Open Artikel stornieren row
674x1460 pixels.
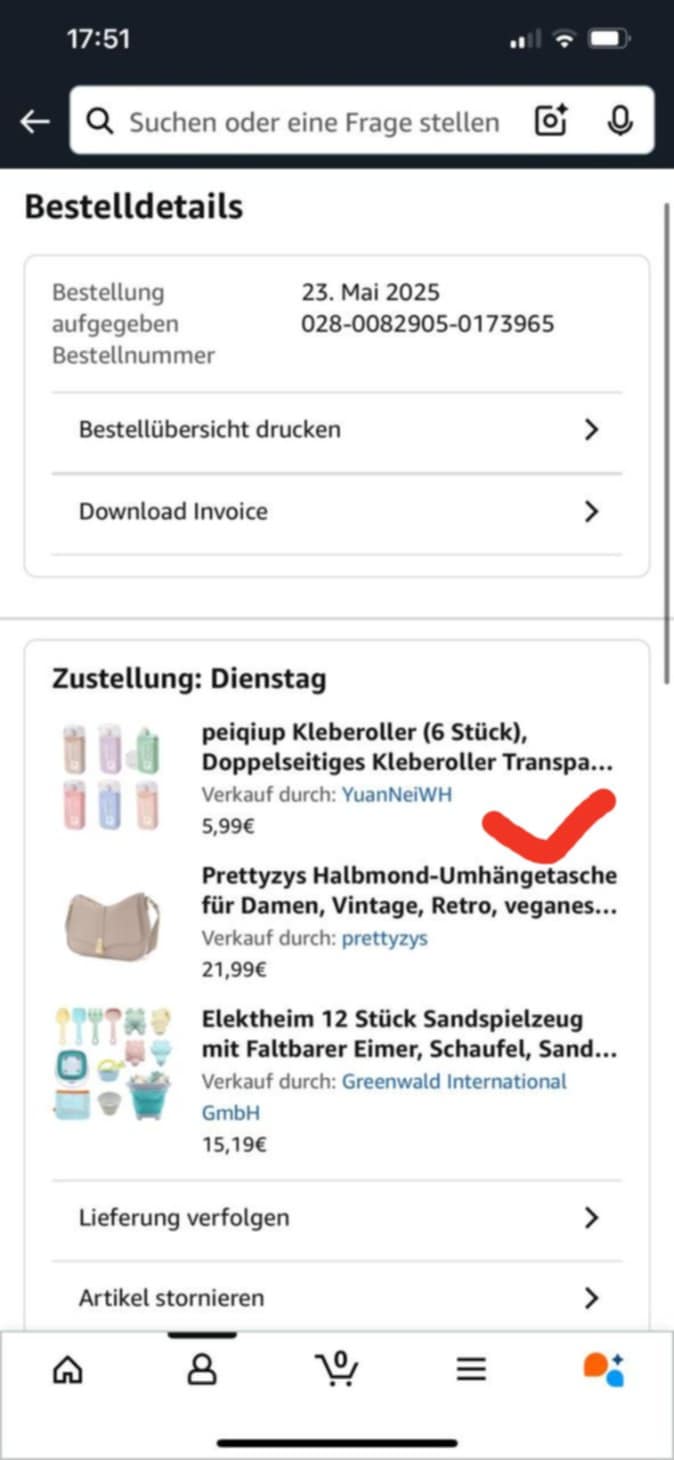337,1298
